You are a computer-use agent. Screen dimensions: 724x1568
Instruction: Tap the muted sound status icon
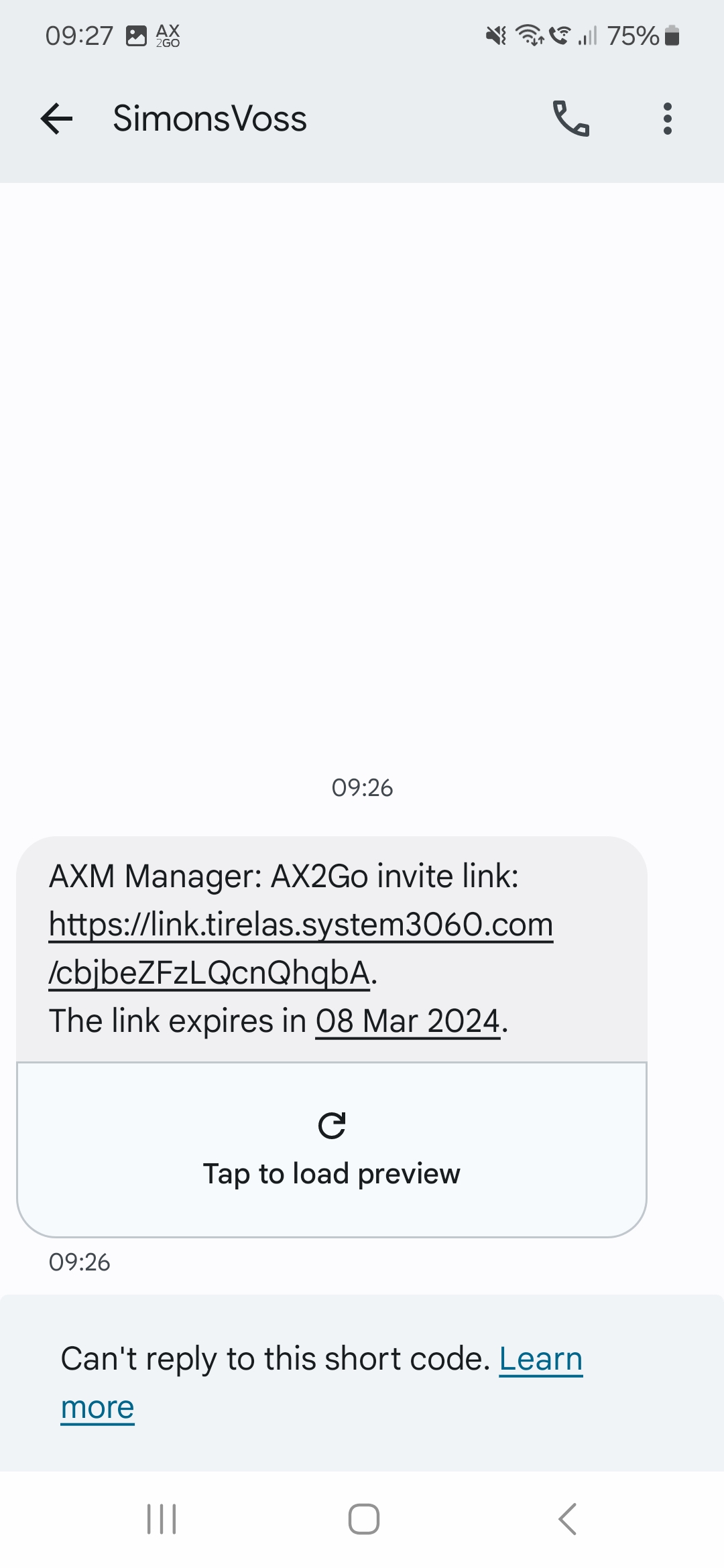(496, 35)
